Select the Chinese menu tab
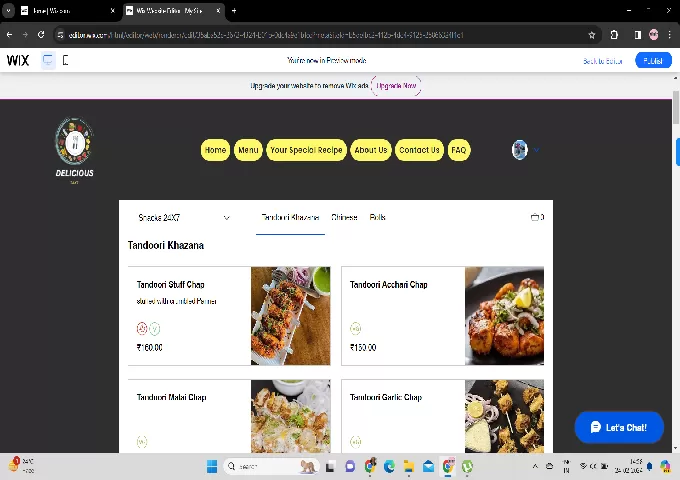680x480 pixels. tap(344, 217)
